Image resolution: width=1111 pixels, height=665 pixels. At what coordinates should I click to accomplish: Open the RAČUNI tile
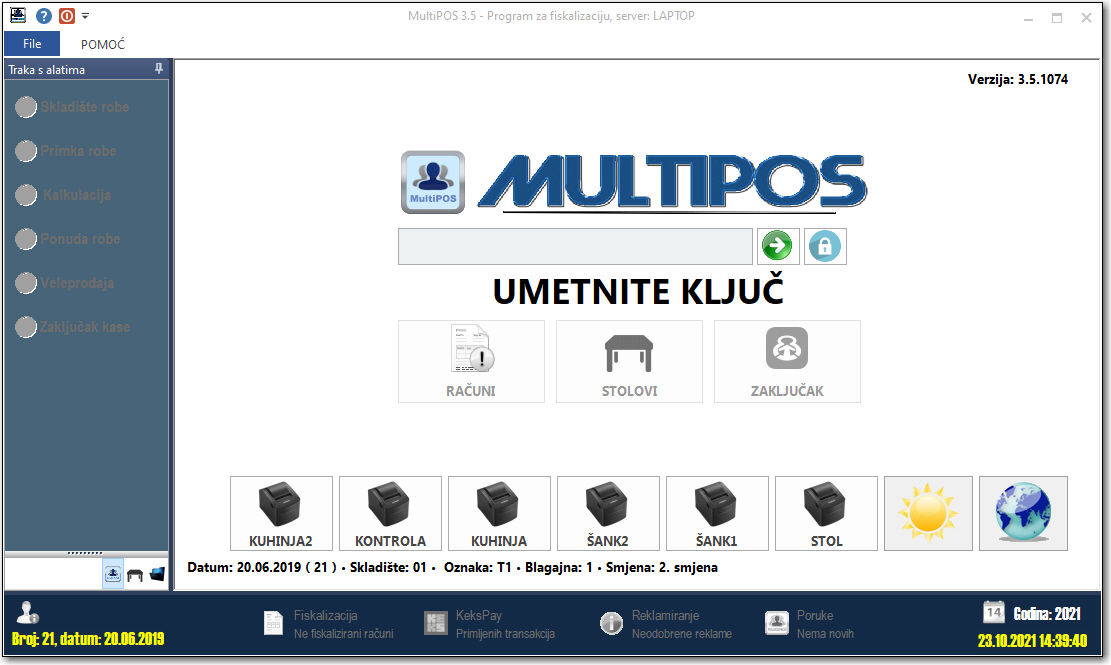coord(471,361)
